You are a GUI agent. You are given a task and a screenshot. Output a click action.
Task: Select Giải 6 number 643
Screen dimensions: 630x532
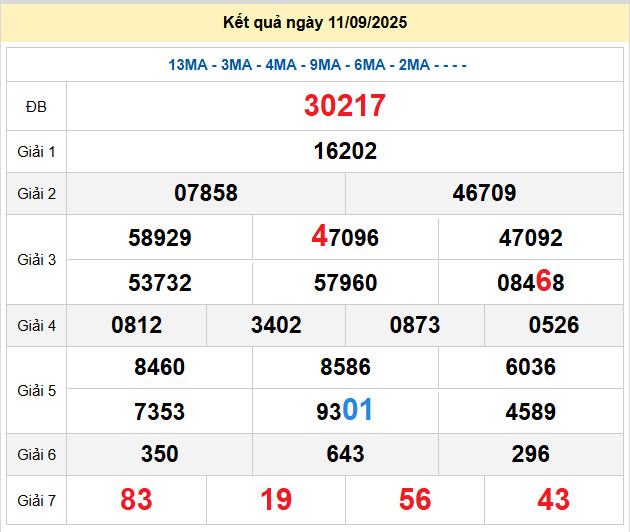(345, 454)
